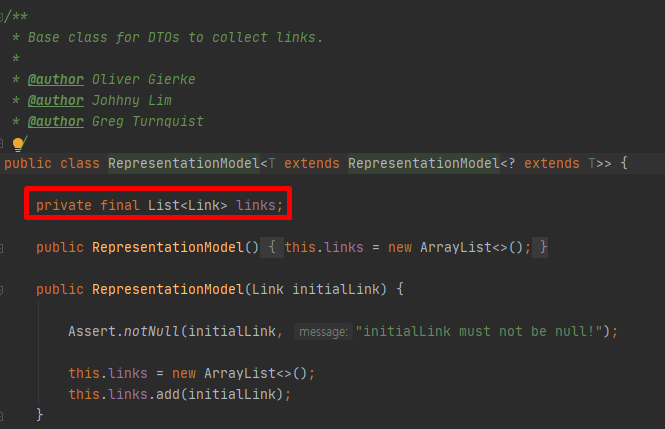The height and width of the screenshot is (429, 665).
Task: Click the fold end marker beside the closing brace
Action: tap(1, 415)
